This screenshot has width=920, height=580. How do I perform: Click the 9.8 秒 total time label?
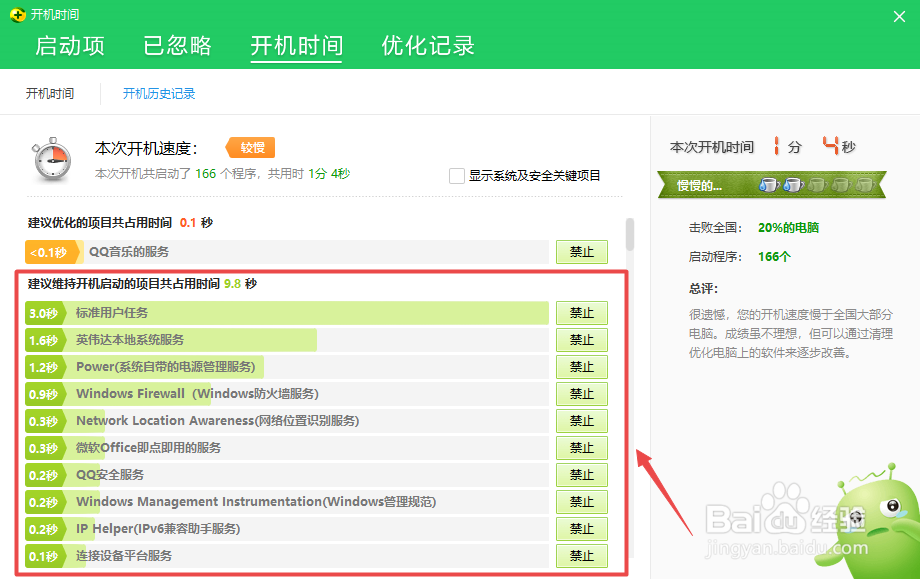[241, 284]
